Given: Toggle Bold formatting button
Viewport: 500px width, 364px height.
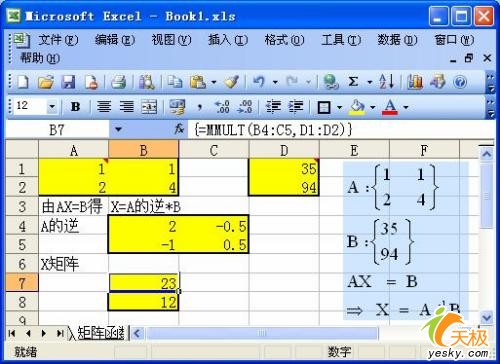Looking at the screenshot, I should pos(76,107).
